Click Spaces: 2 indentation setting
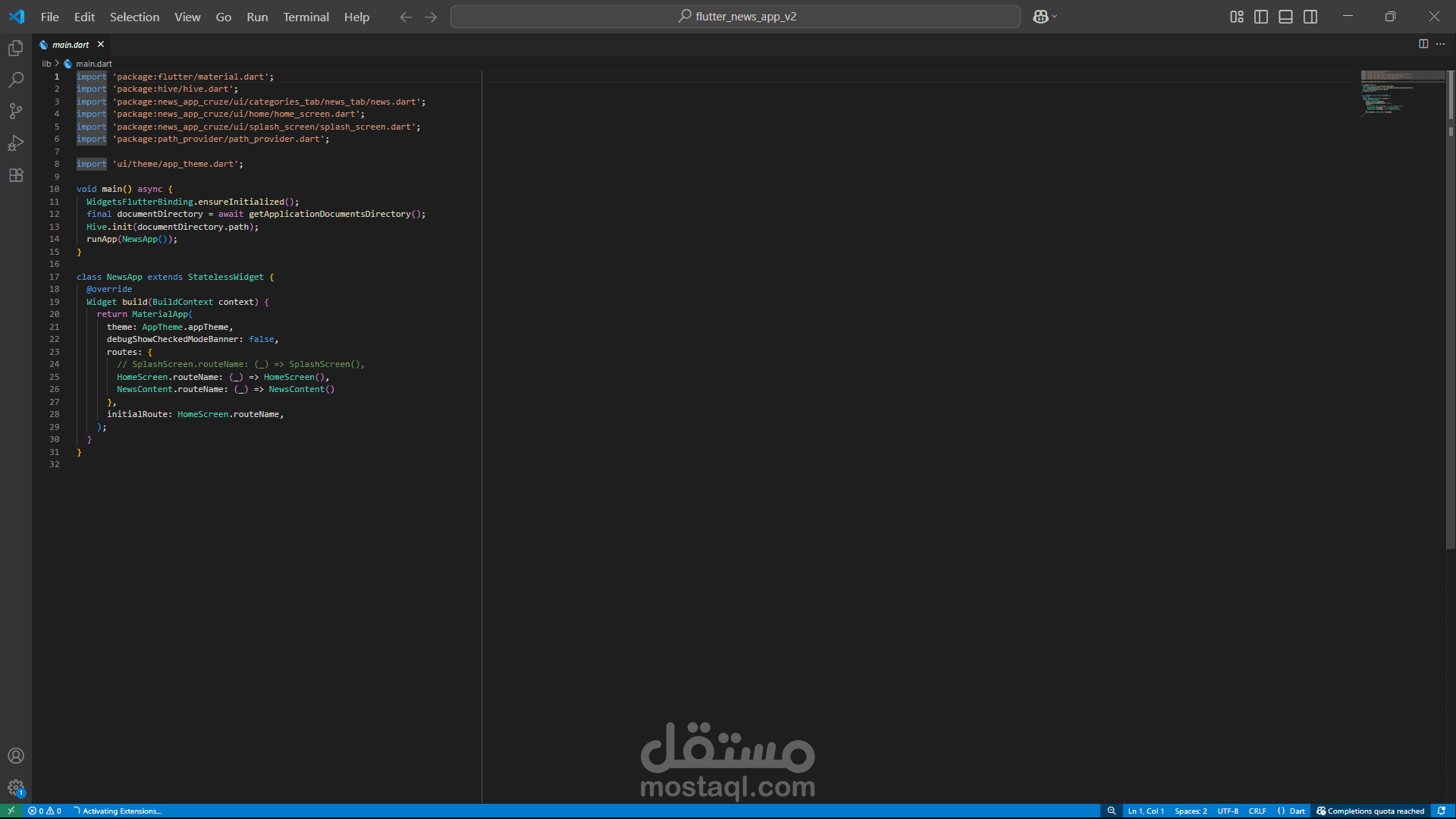Screen dimensions: 1456x819 point(1191,811)
